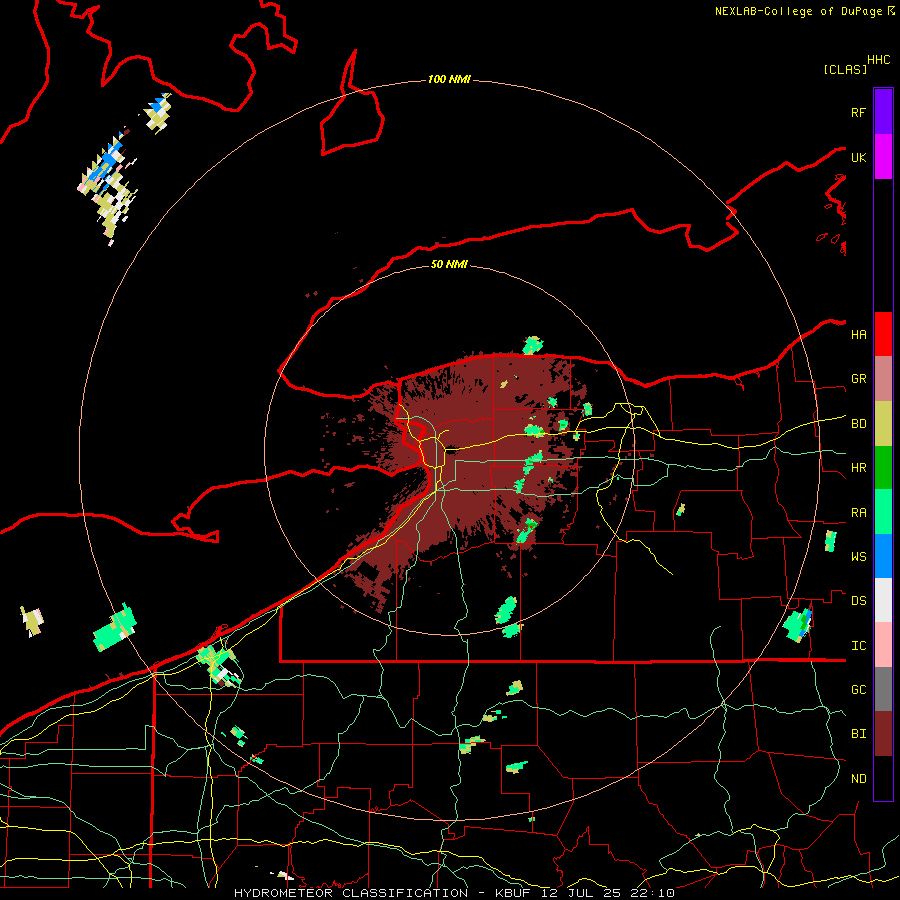Click the RF legend label
Image resolution: width=900 pixels, height=900 pixels.
(858, 112)
